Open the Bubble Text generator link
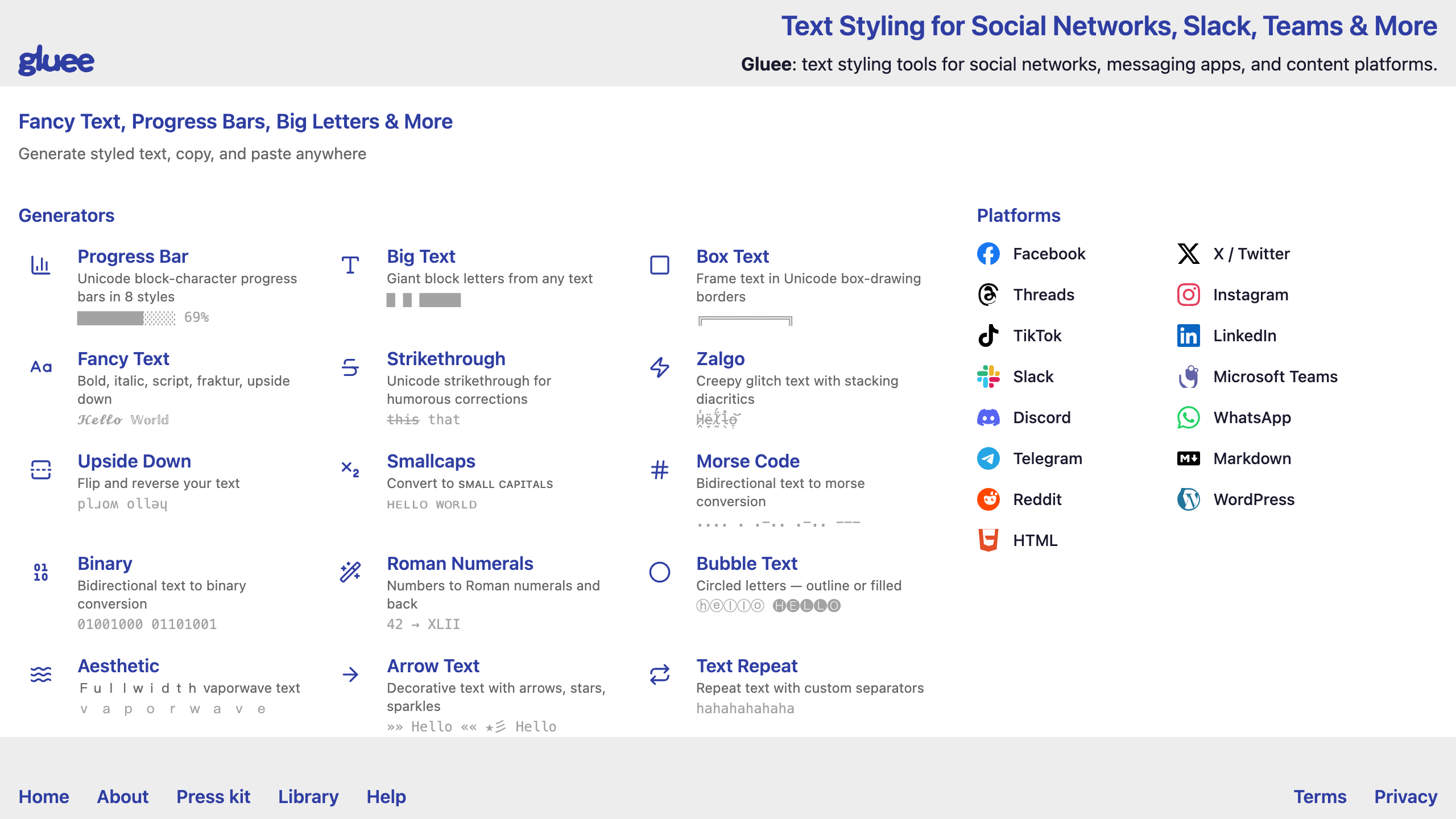The image size is (1456, 819). [747, 564]
